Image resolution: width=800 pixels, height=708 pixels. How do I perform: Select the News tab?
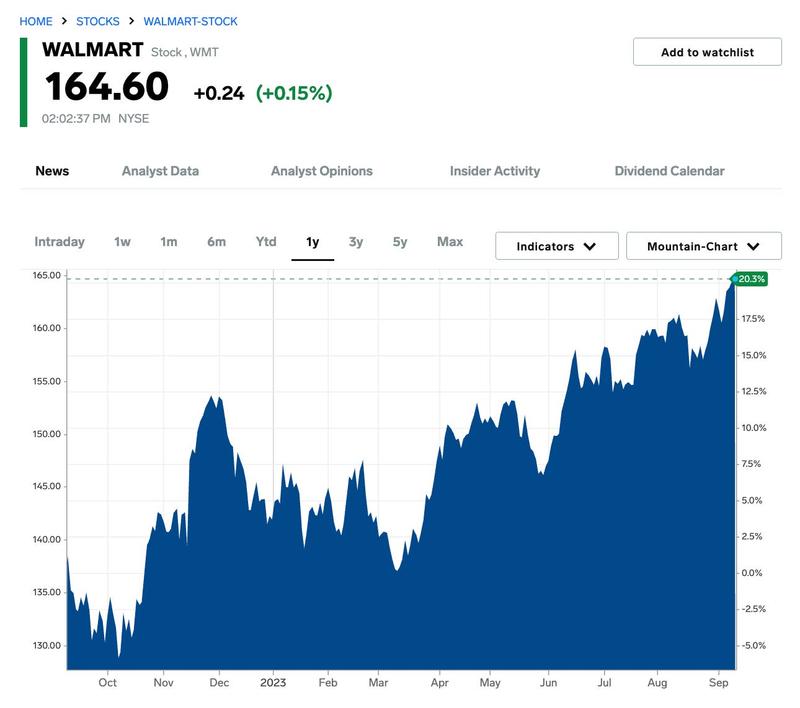52,171
